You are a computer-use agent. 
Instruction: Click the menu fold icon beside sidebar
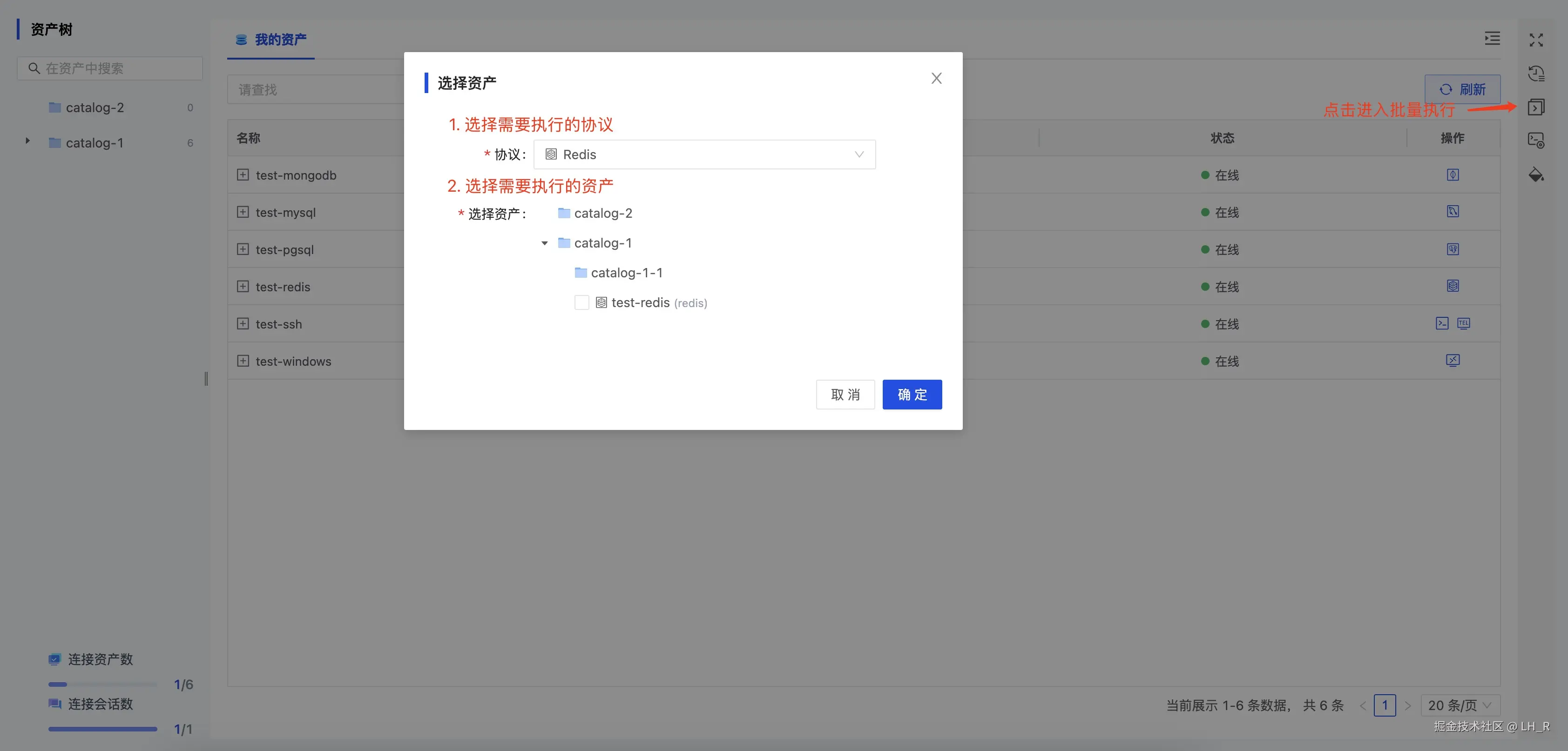pos(1492,39)
